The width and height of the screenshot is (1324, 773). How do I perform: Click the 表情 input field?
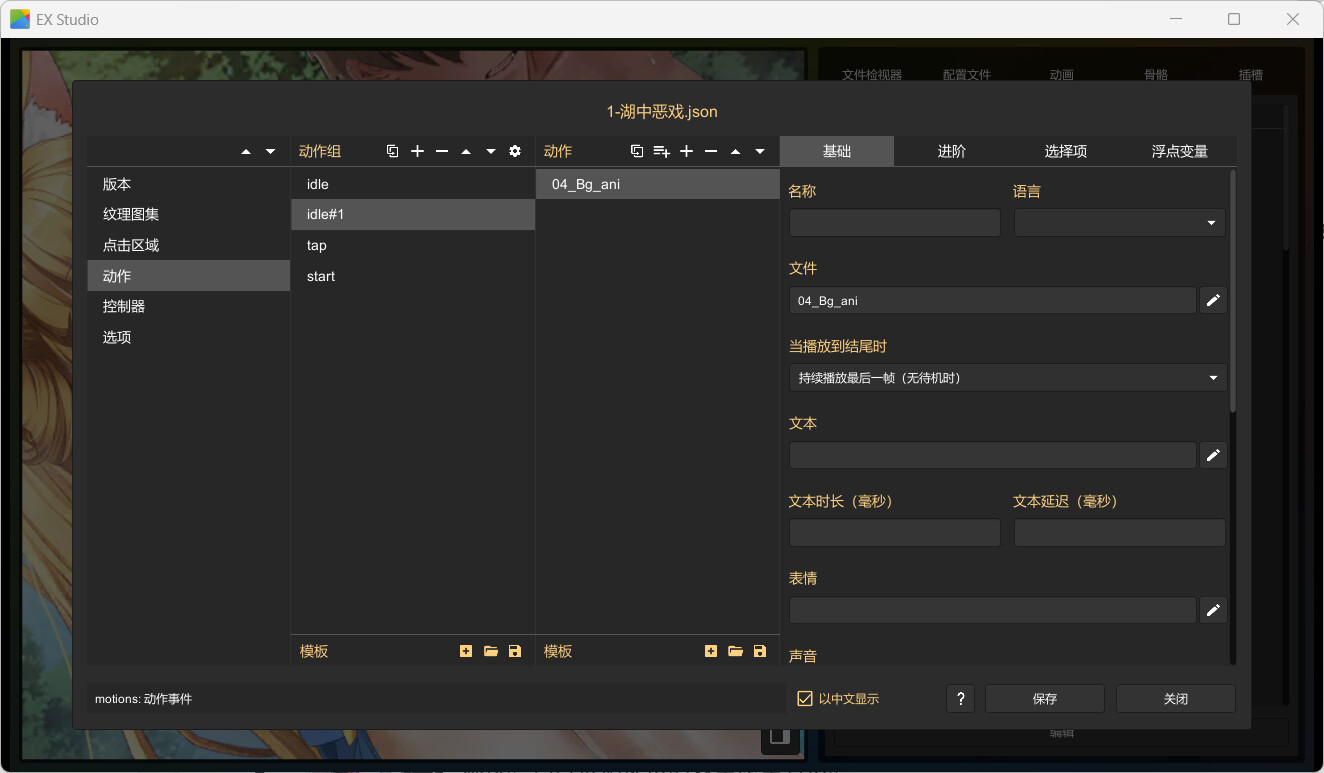pos(993,610)
